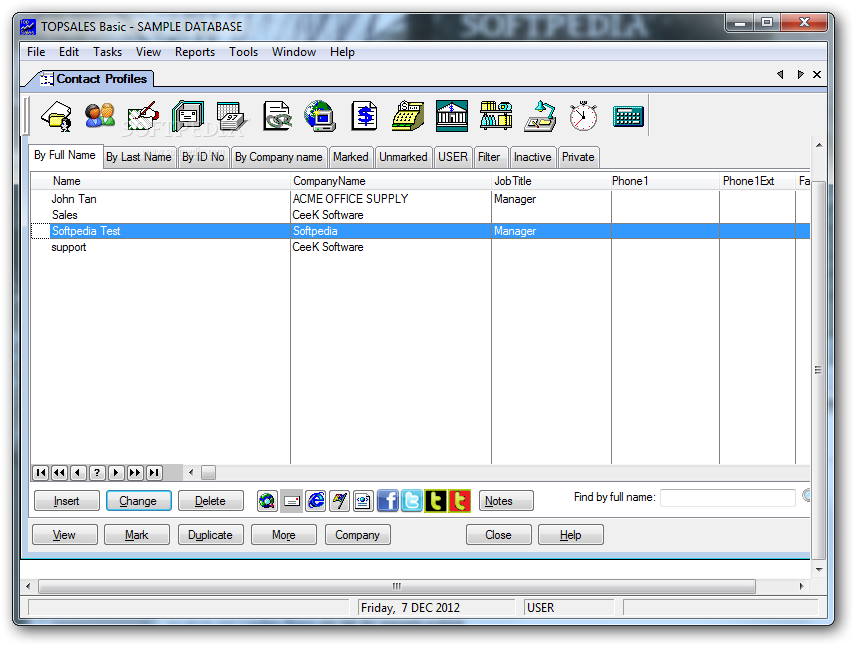Image resolution: width=855 pixels, height=646 pixels.
Task: Open the address book card icon
Action: (x=188, y=116)
